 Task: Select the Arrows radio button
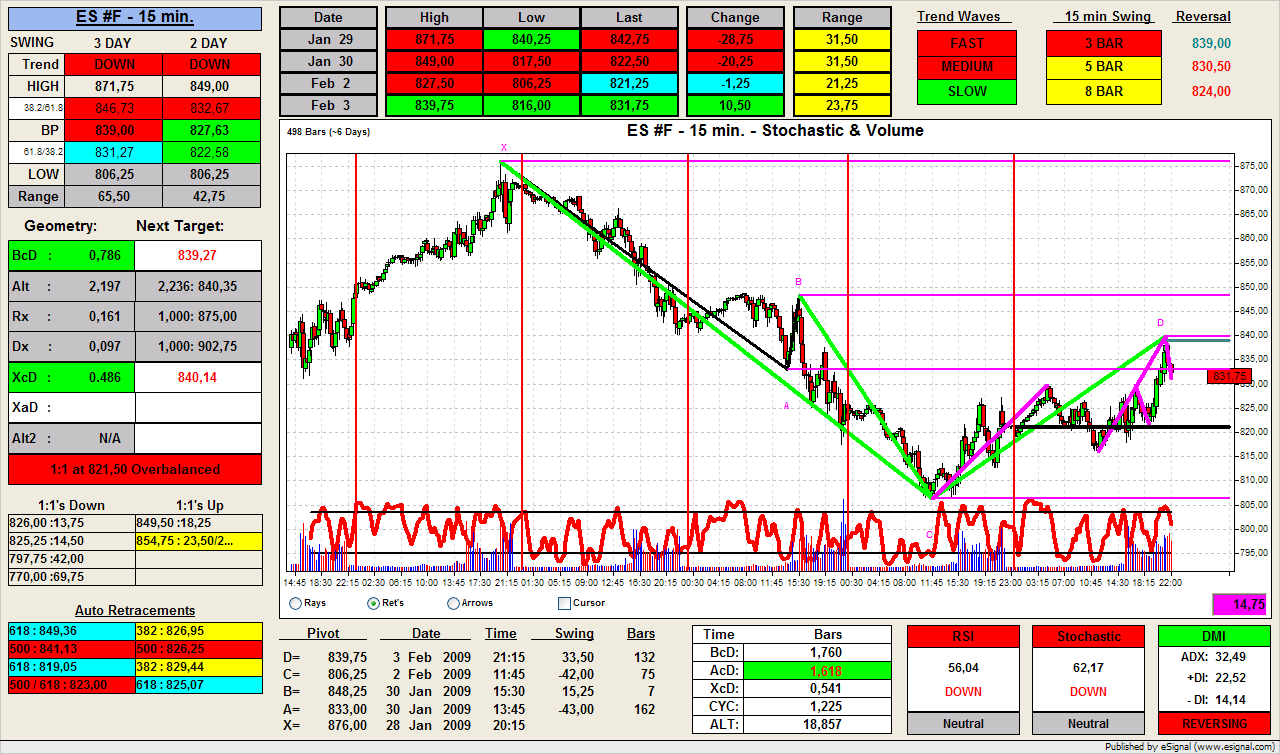coord(453,603)
